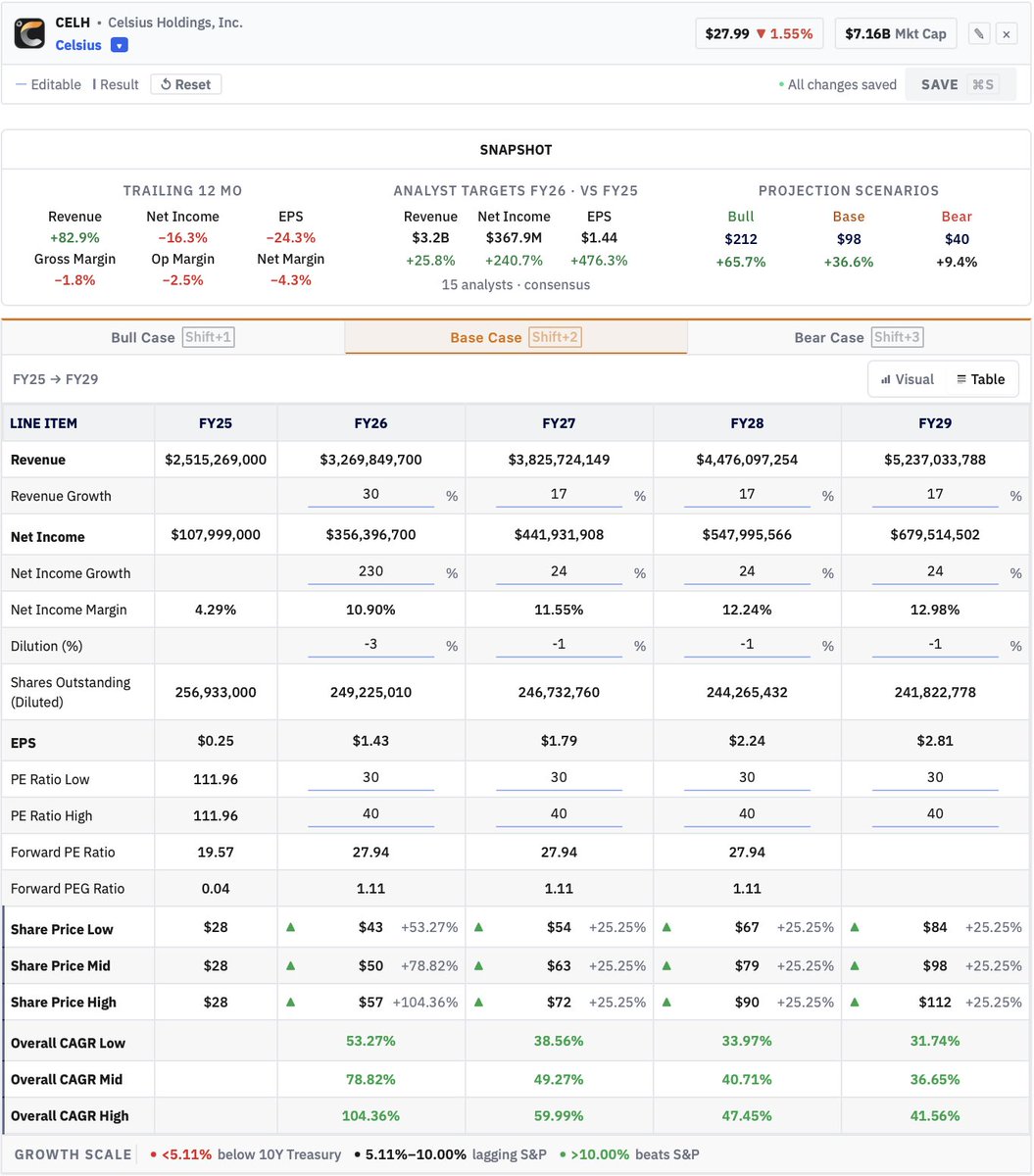Switch to Result mode
The image size is (1034, 1176).
(x=116, y=84)
